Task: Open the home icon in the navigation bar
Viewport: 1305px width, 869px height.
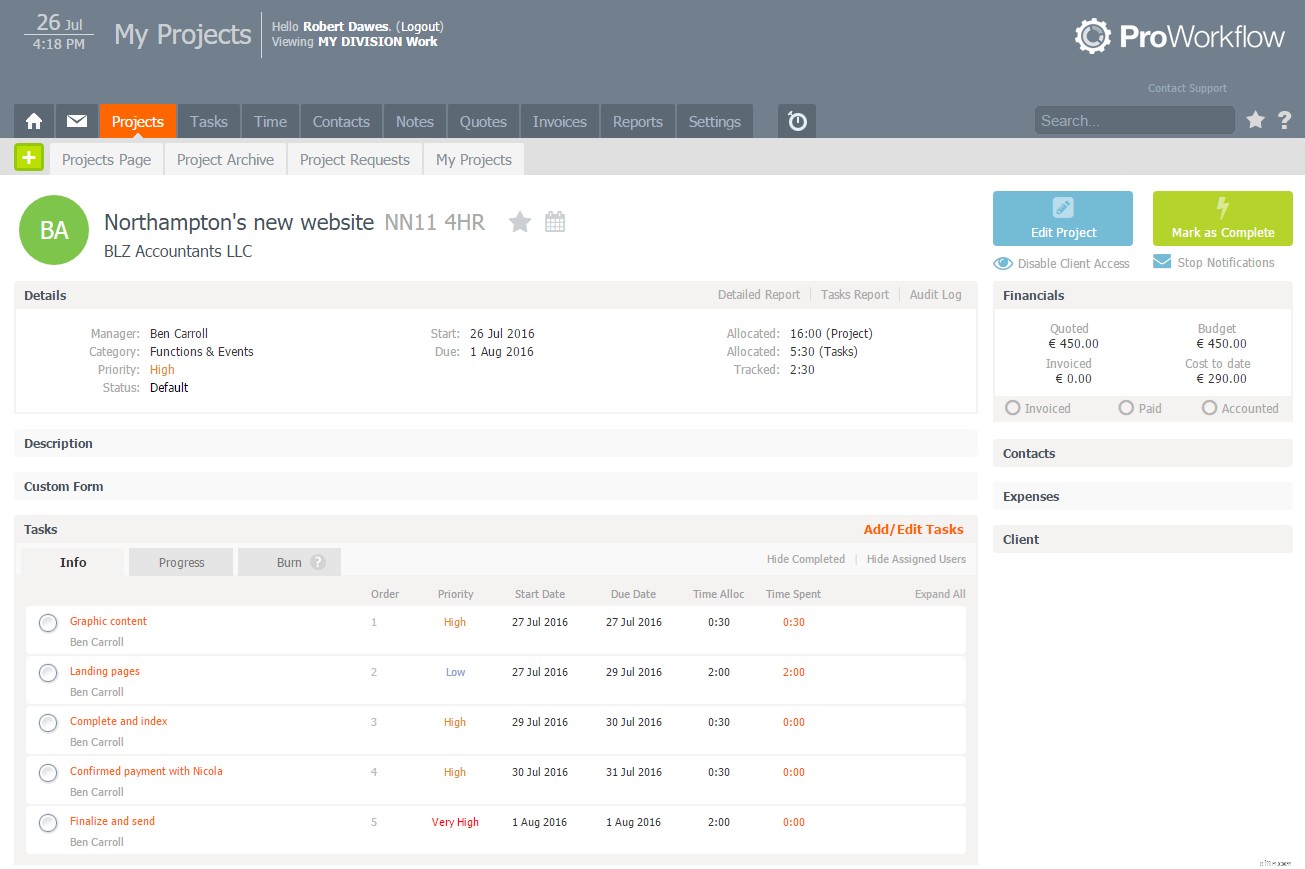Action: click(x=33, y=121)
